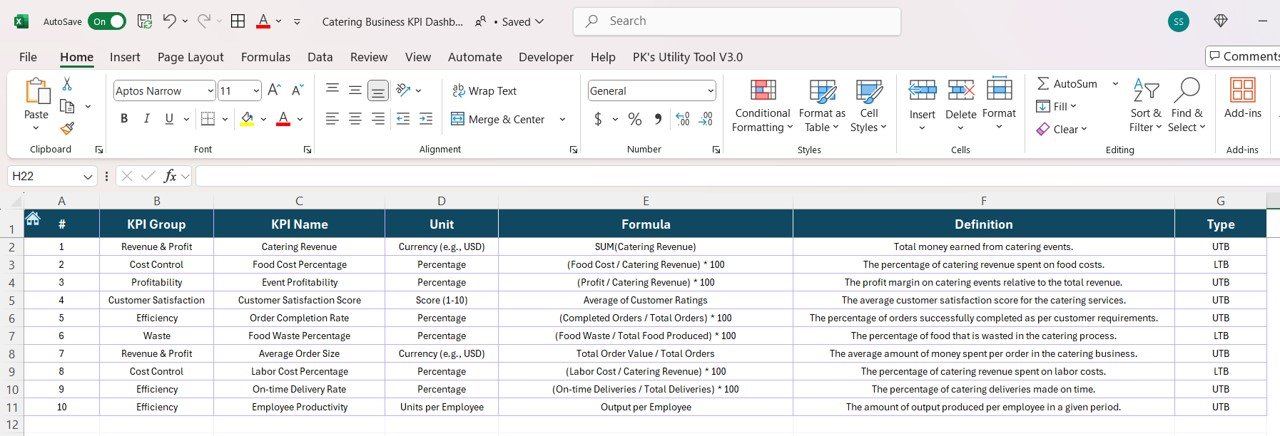Increase indent in Alignment group
This screenshot has height=436, width=1280.
click(426, 119)
